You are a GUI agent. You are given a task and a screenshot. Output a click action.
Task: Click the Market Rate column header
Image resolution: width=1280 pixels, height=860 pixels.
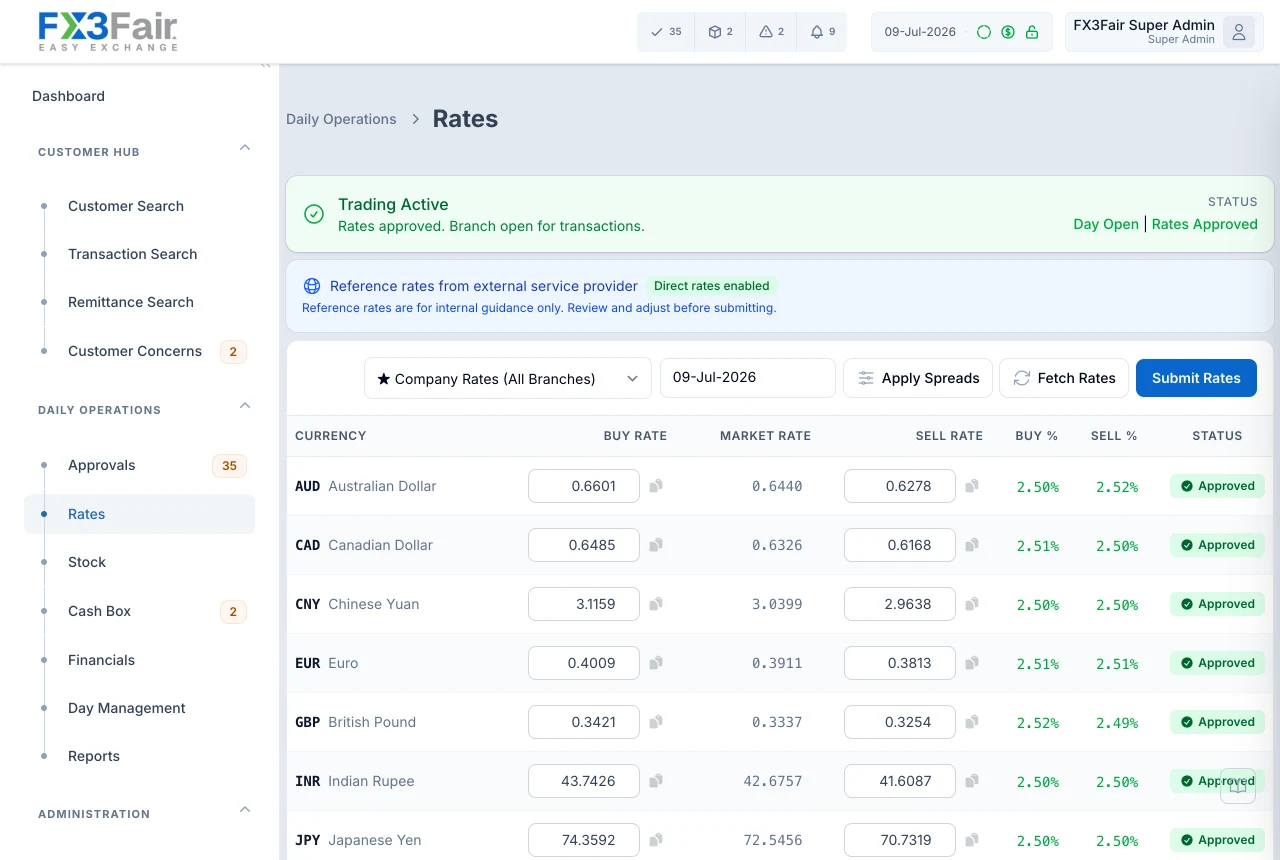765,436
